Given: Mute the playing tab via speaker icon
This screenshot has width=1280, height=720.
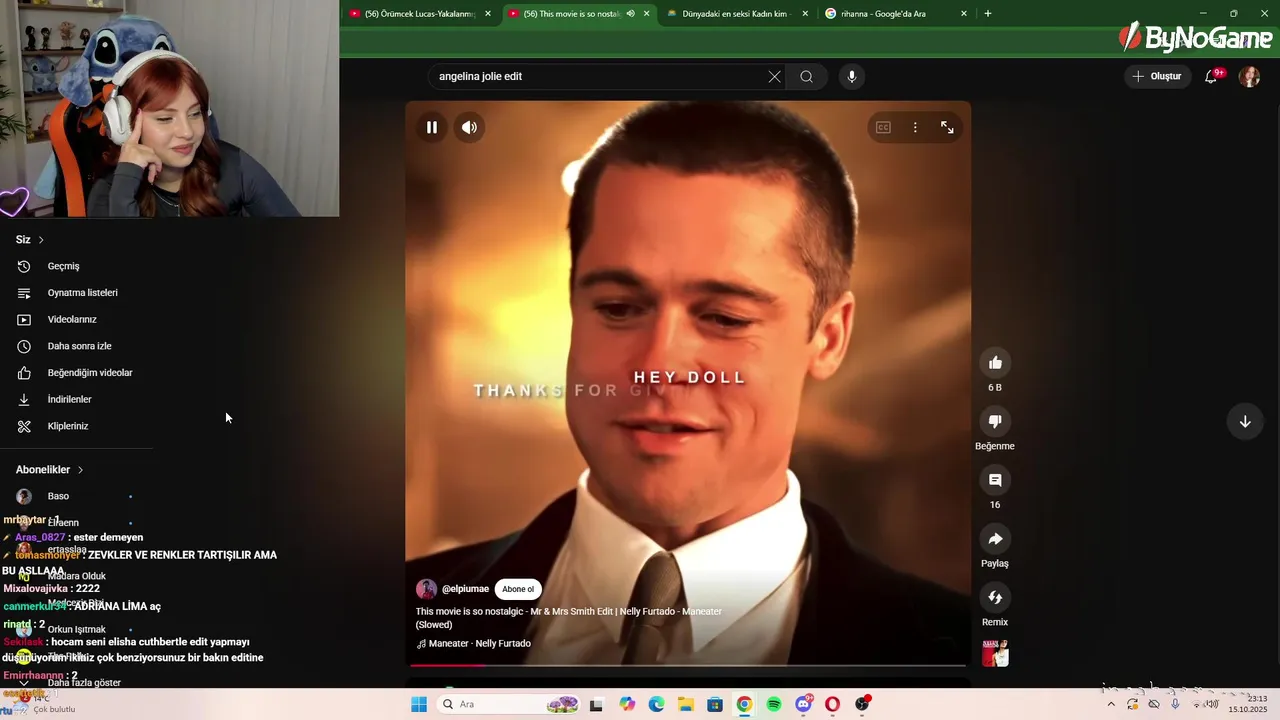Looking at the screenshot, I should [630, 14].
